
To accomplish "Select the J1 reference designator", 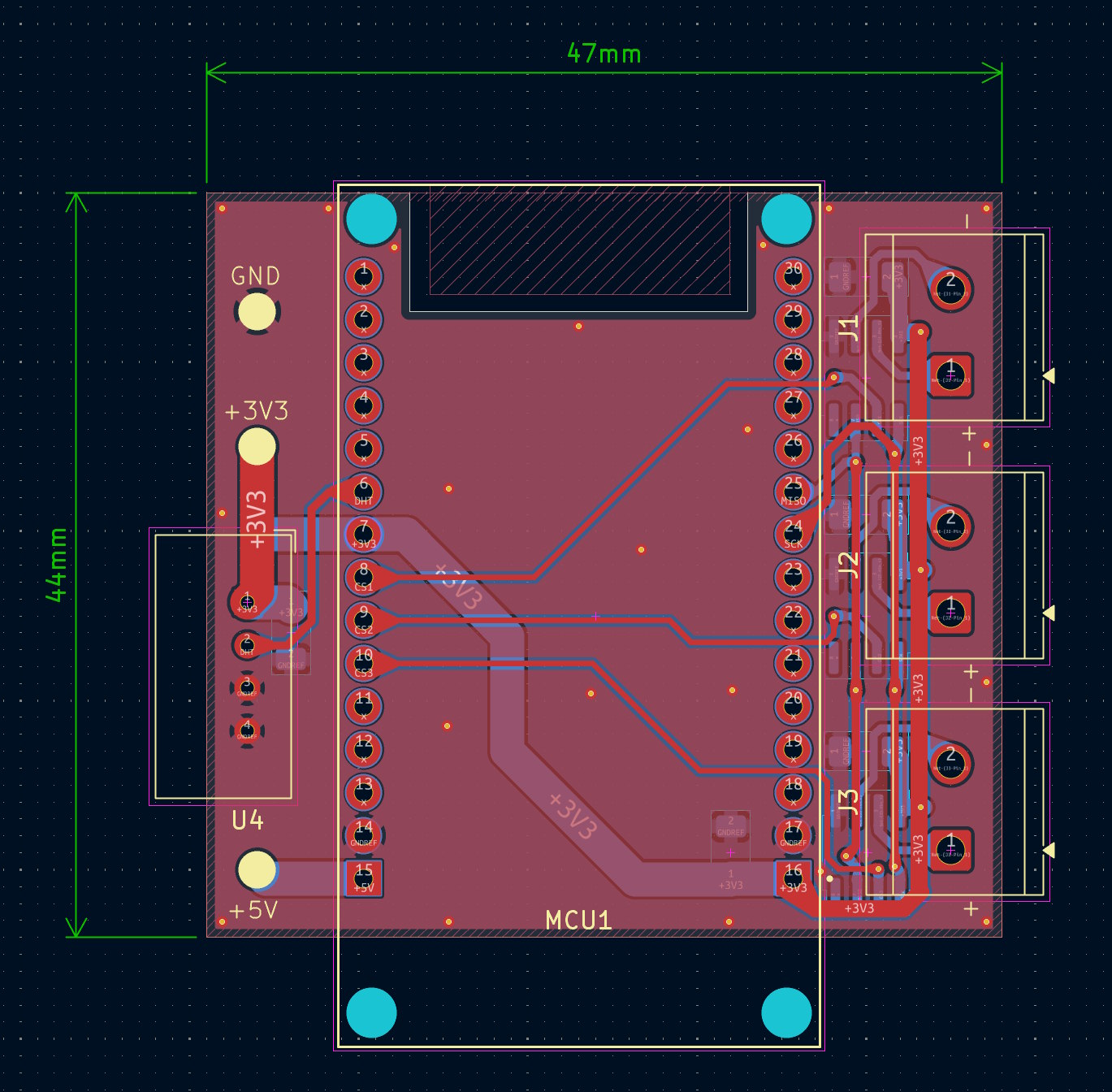I will (847, 328).
